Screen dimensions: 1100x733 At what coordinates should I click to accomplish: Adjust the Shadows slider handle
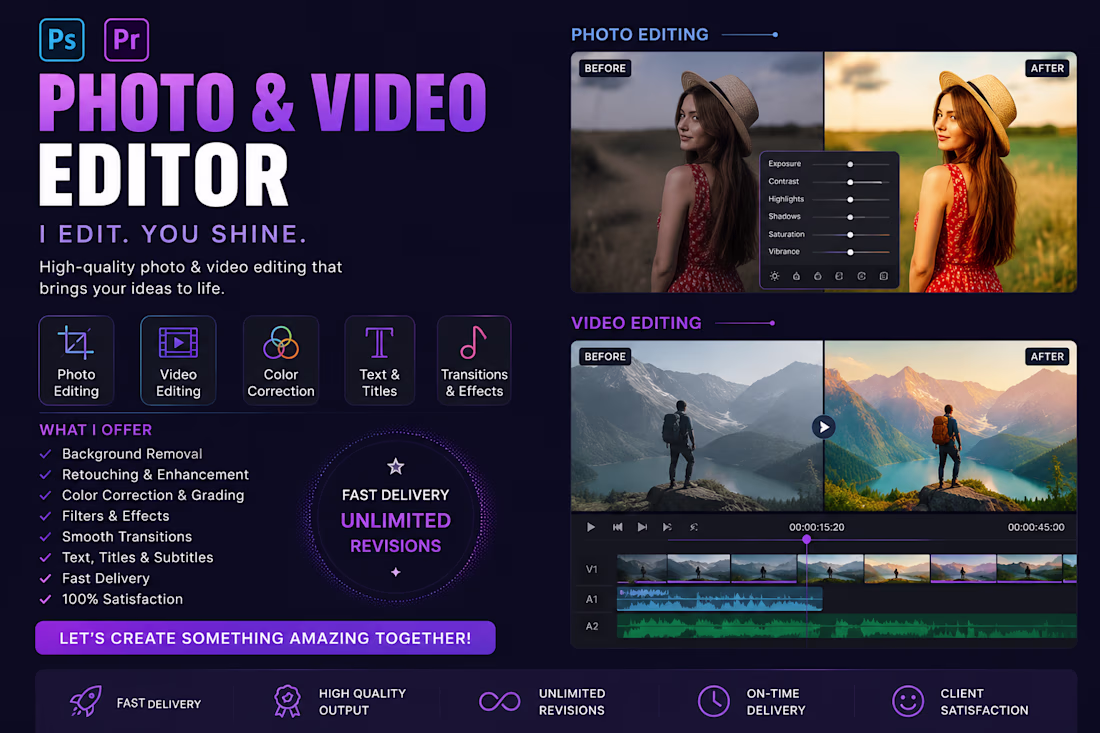[850, 217]
